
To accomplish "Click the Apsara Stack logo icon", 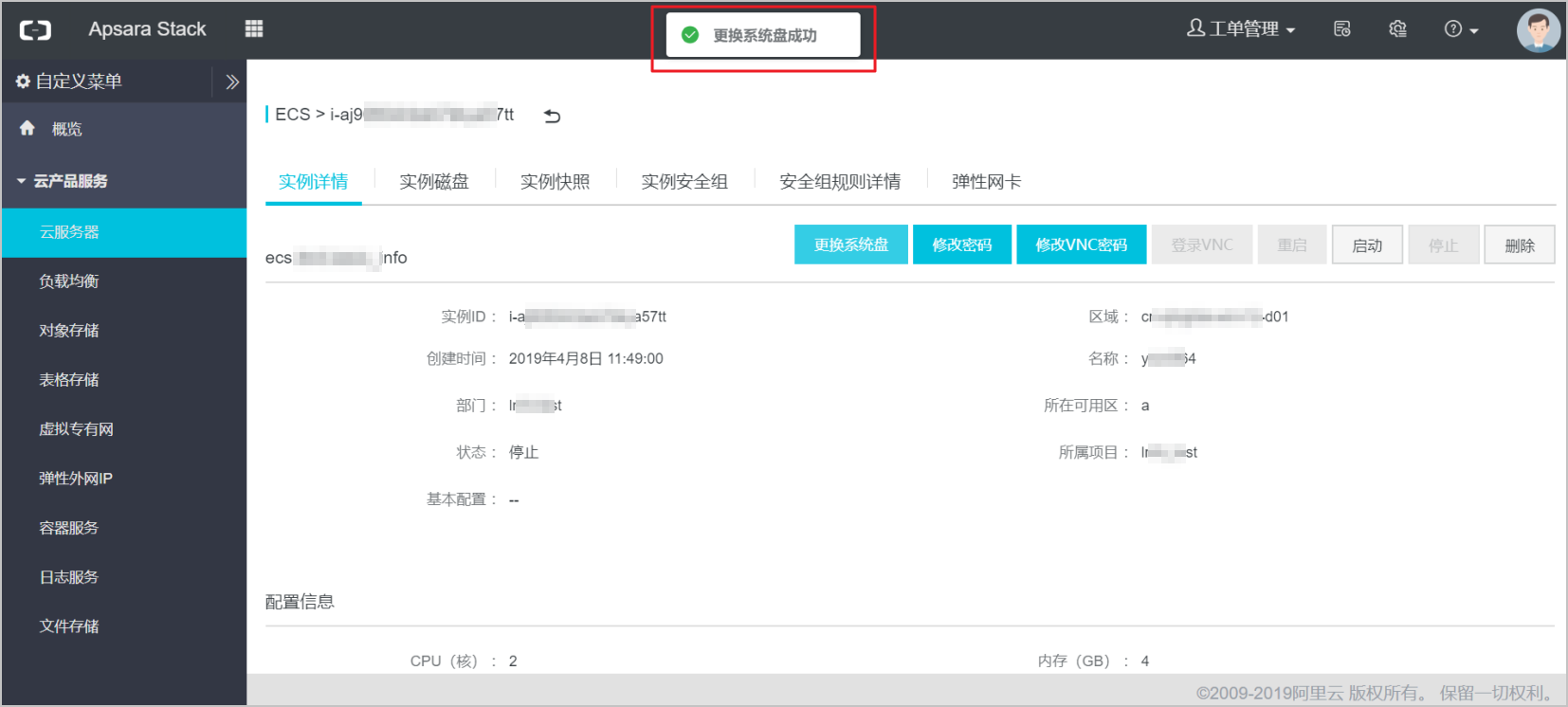I will click(35, 30).
